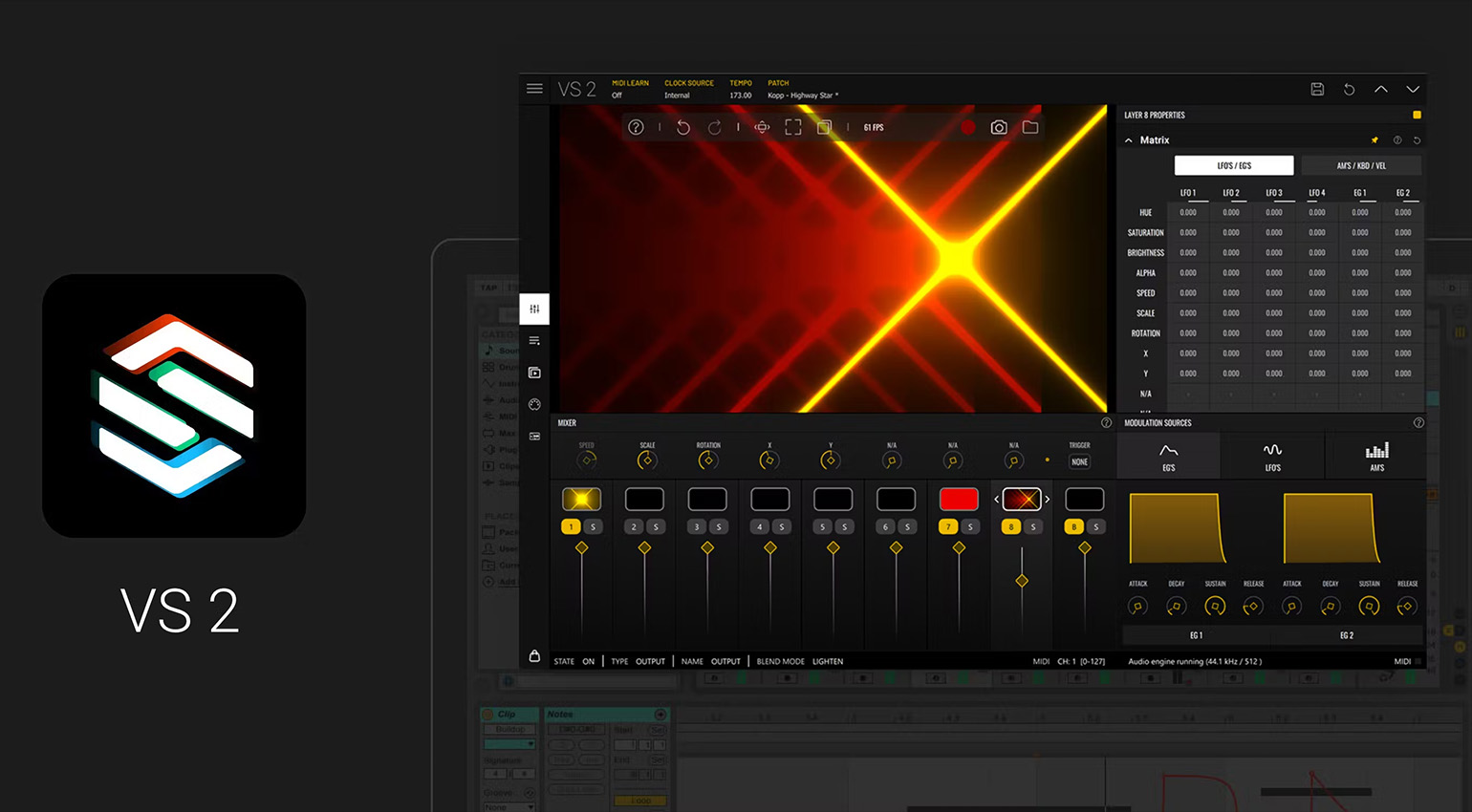
Task: Enable layer 4 number button
Action: tap(760, 526)
